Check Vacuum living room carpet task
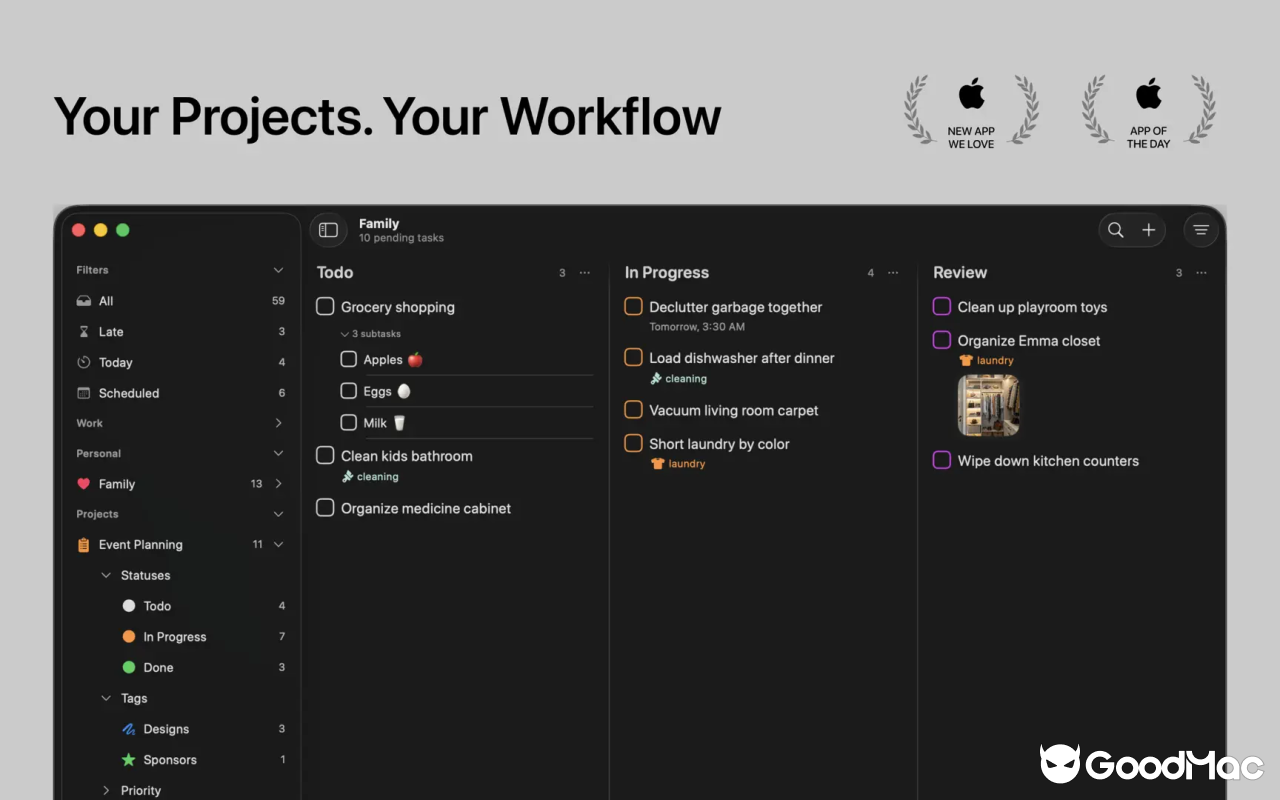Image resolution: width=1280 pixels, height=800 pixels. pyautogui.click(x=633, y=409)
